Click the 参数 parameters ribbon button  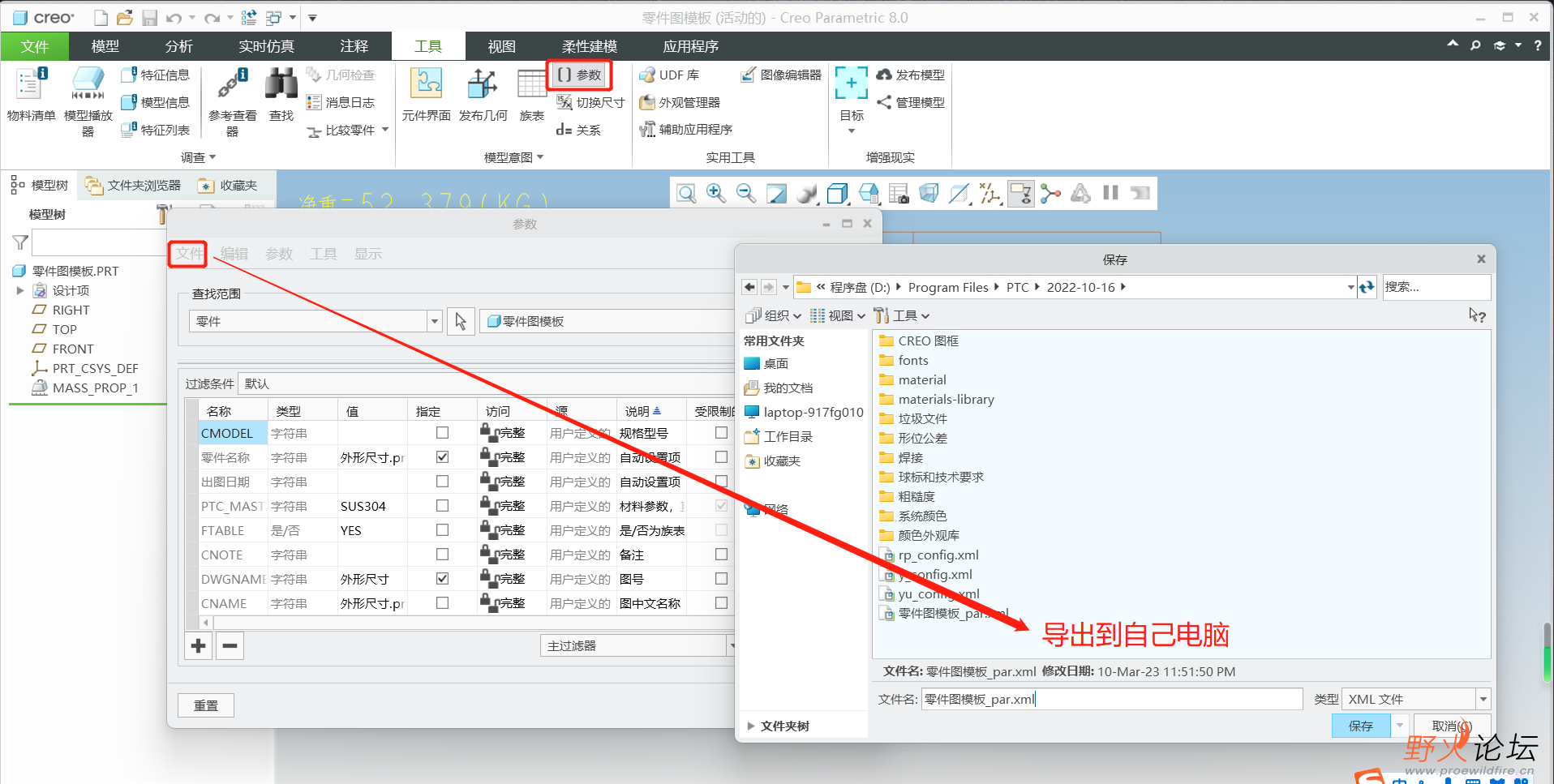coord(579,75)
